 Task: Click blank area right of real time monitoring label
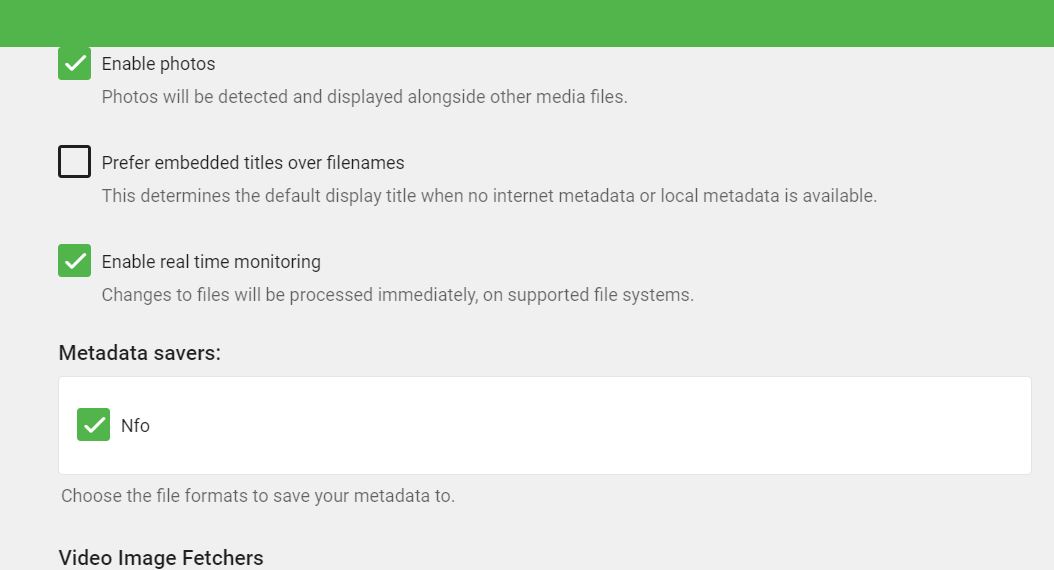[x=650, y=262]
